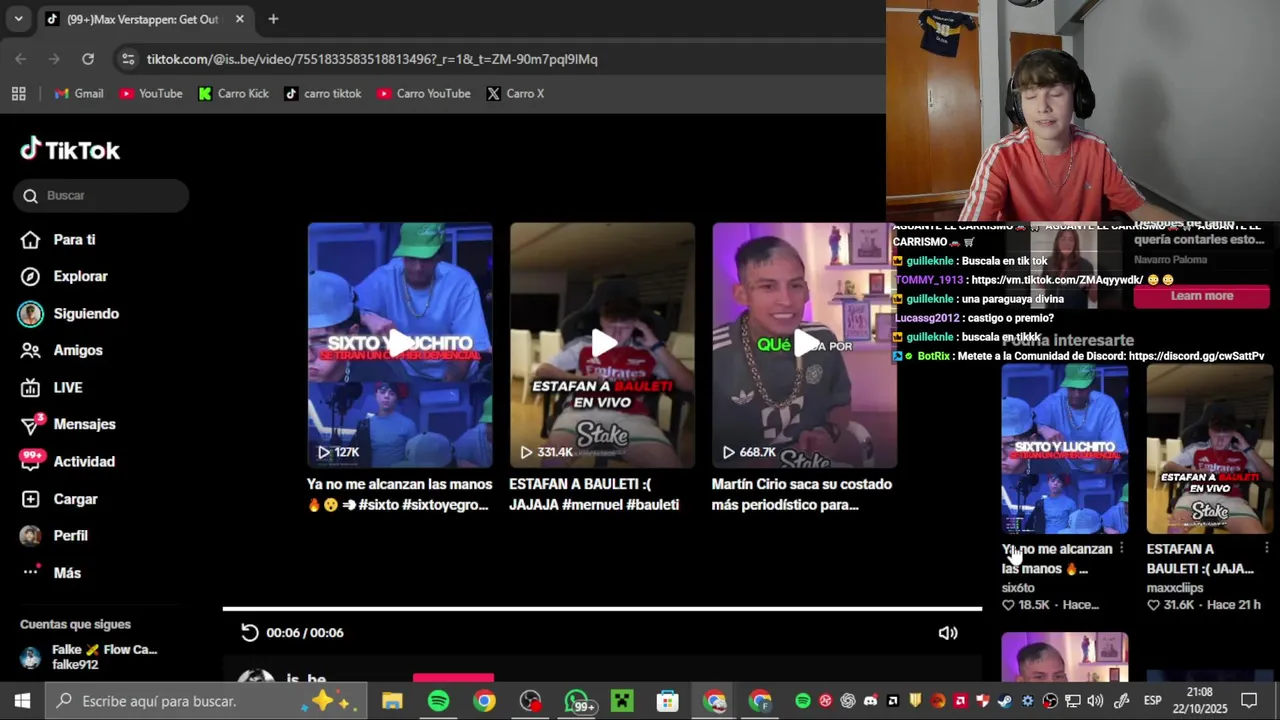
Task: Open the LIVE section
Action: (x=51, y=387)
